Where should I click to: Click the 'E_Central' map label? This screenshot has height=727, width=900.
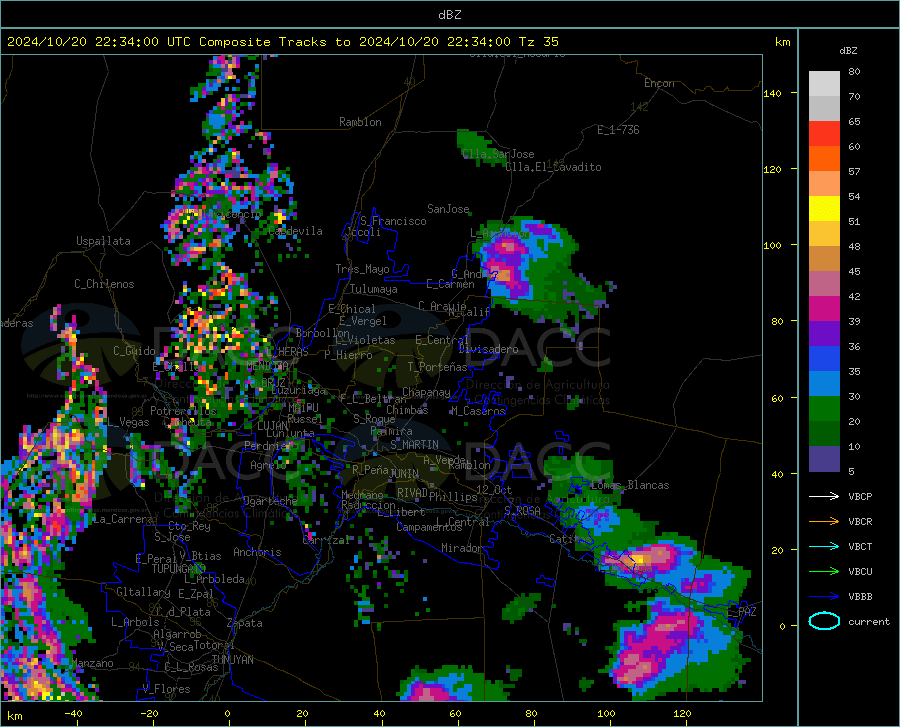coord(442,340)
